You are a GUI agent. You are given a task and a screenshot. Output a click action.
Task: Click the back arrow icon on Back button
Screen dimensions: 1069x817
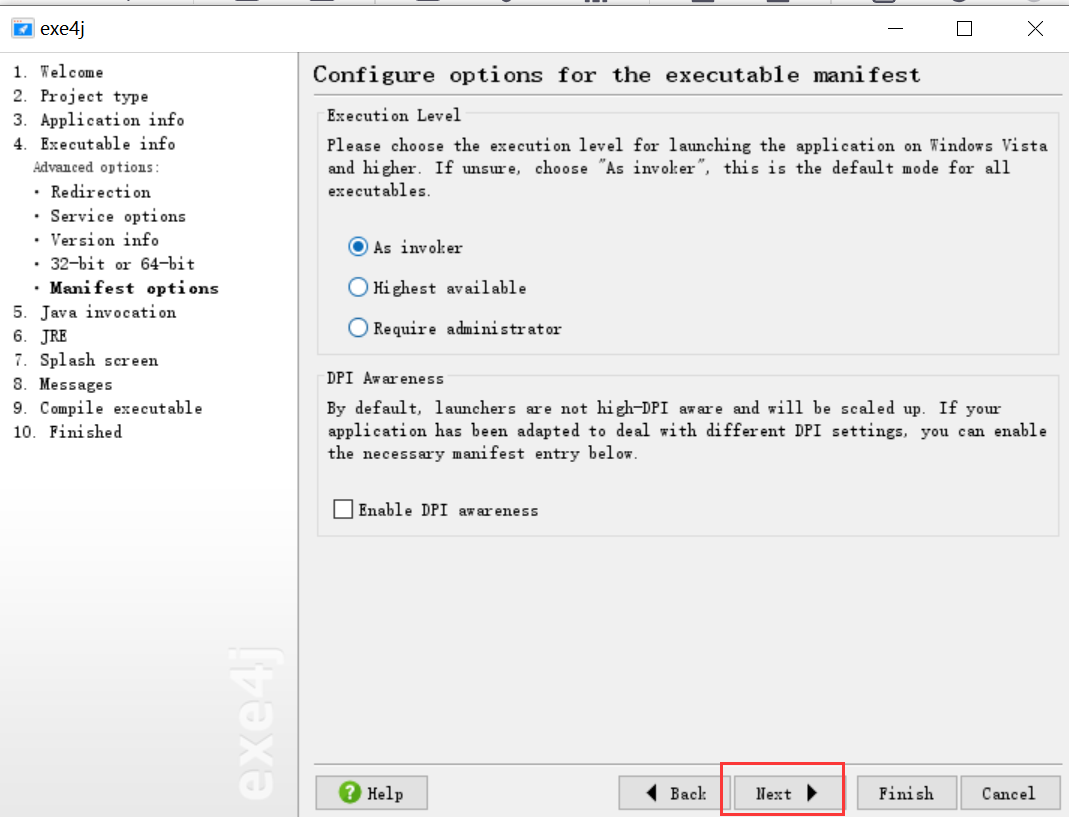651,793
